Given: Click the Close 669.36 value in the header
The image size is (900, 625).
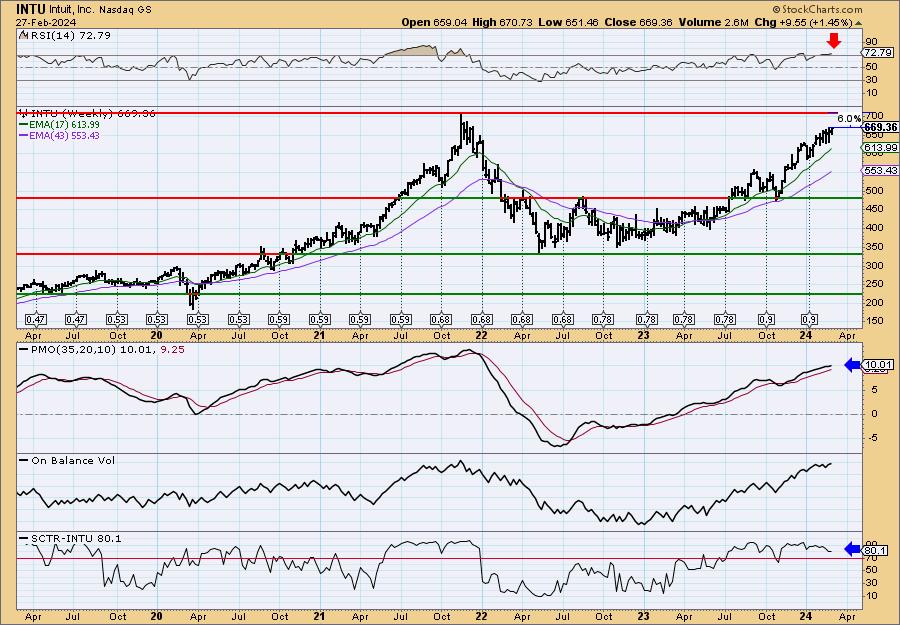Looking at the screenshot, I should [638, 22].
